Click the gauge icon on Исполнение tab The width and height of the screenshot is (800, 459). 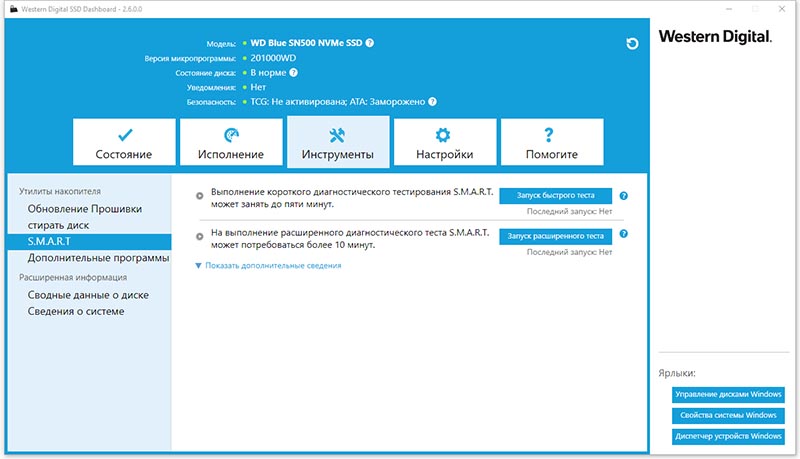[x=231, y=135]
